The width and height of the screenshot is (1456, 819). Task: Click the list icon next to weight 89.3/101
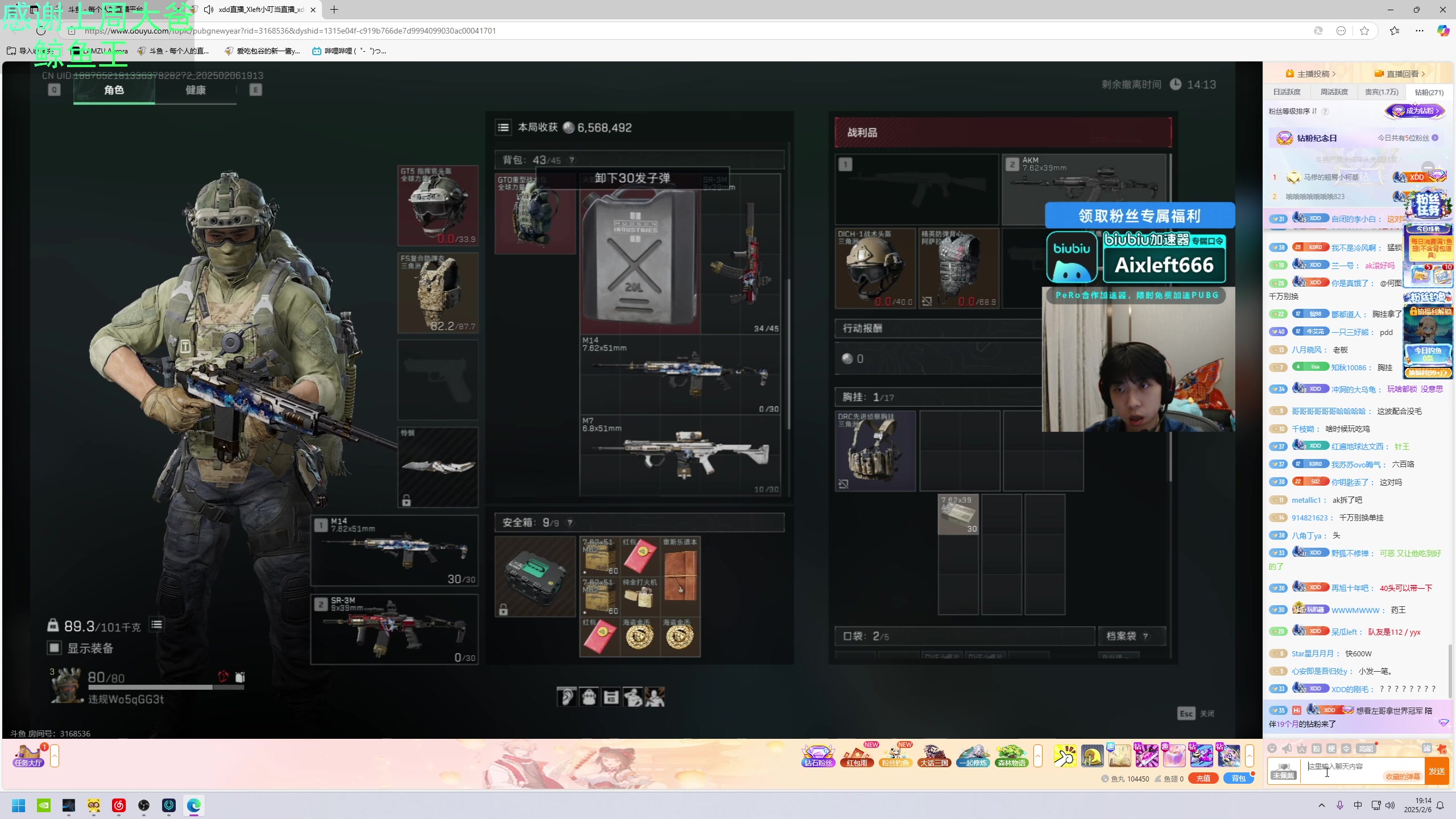coord(156,625)
